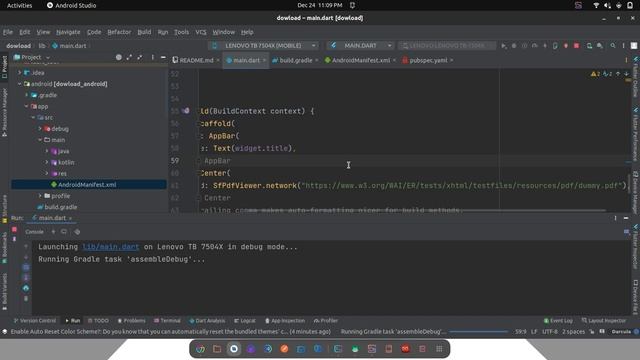Image resolution: width=640 pixels, height=360 pixels.
Task: Expand the kotlin folder in main
Action: pos(47,162)
